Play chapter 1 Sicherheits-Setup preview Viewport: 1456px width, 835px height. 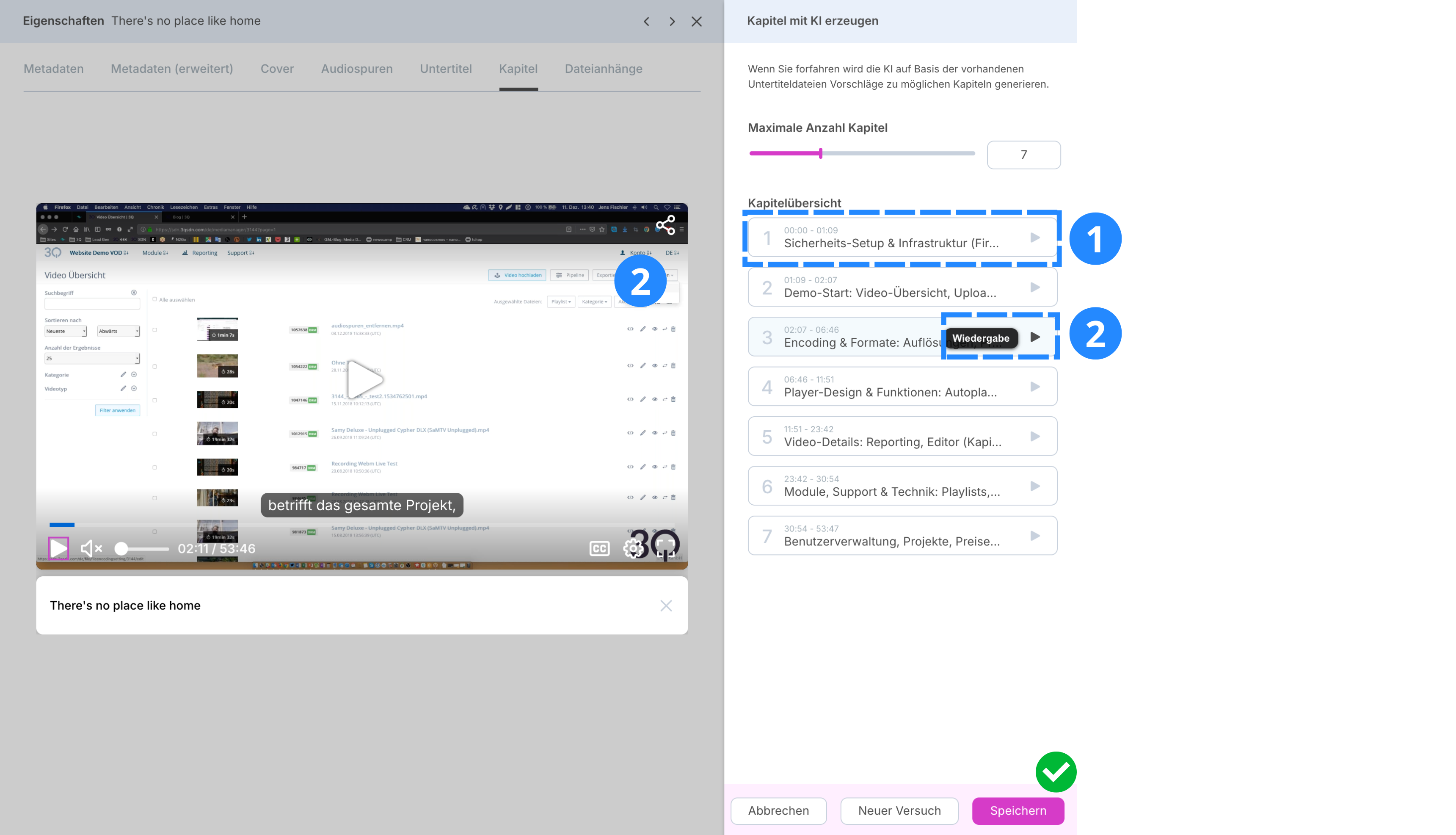coord(1035,238)
